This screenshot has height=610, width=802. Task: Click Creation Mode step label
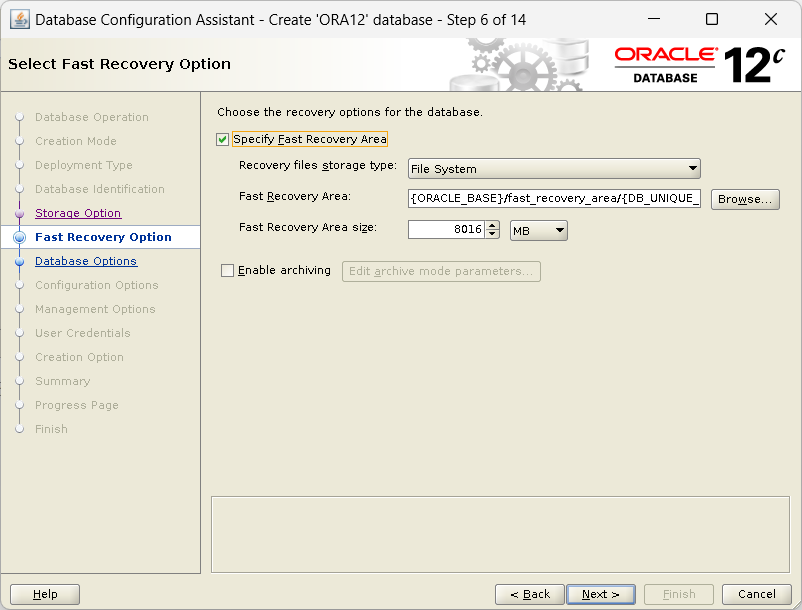76,141
